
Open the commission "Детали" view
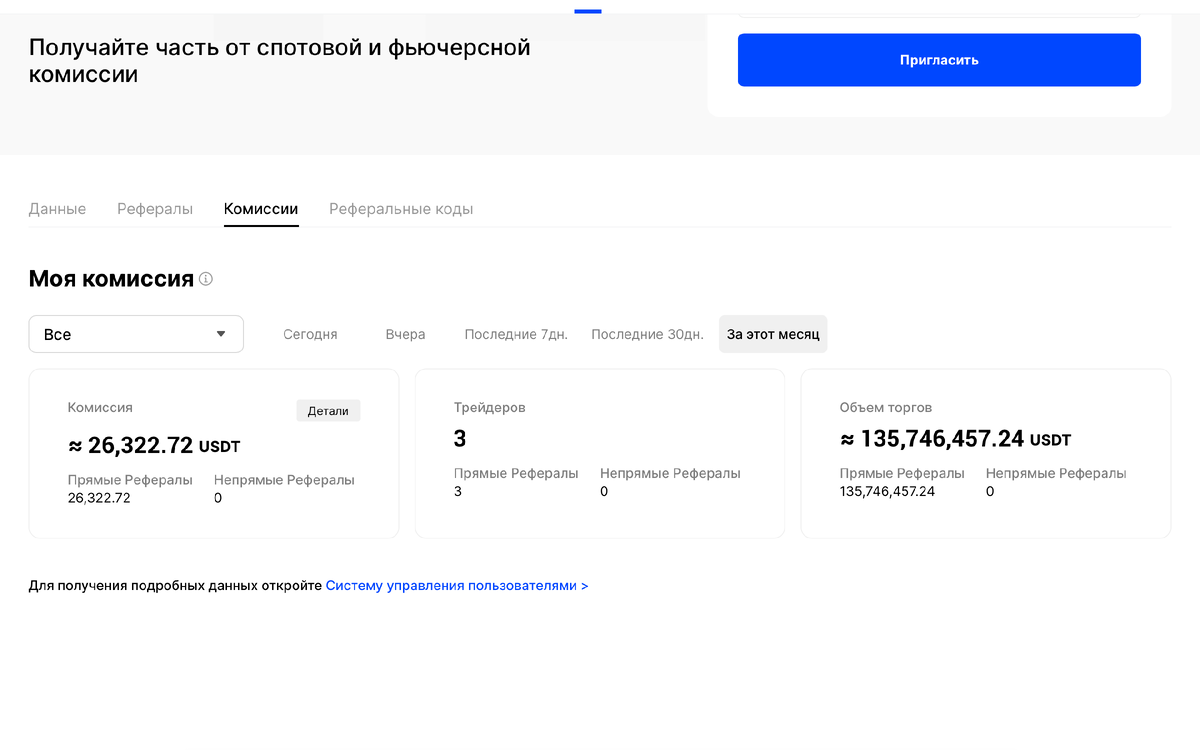click(x=328, y=410)
